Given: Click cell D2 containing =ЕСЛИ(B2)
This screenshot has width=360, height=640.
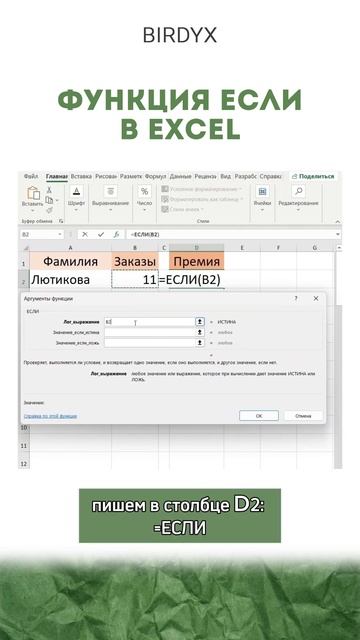Looking at the screenshot, I should coord(196,280).
